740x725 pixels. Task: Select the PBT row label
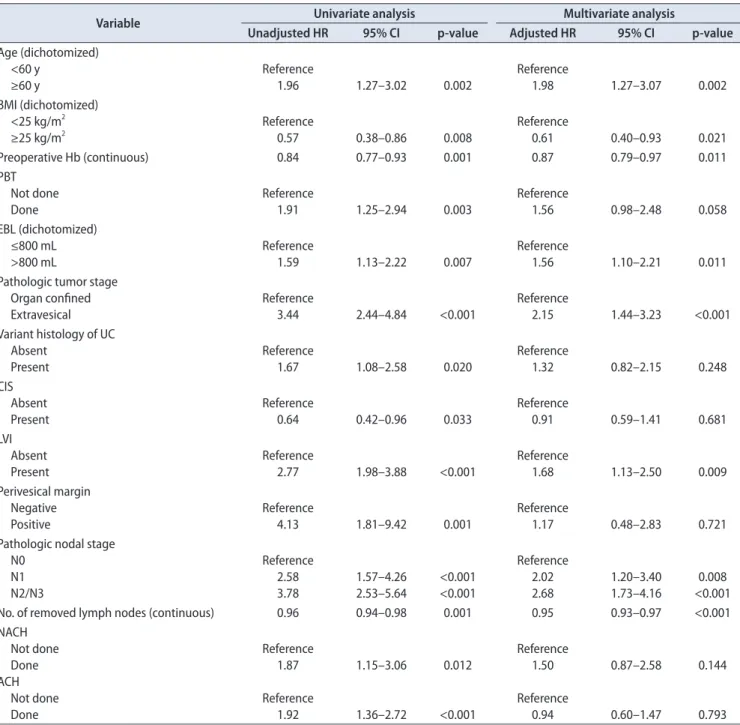(x=8, y=177)
